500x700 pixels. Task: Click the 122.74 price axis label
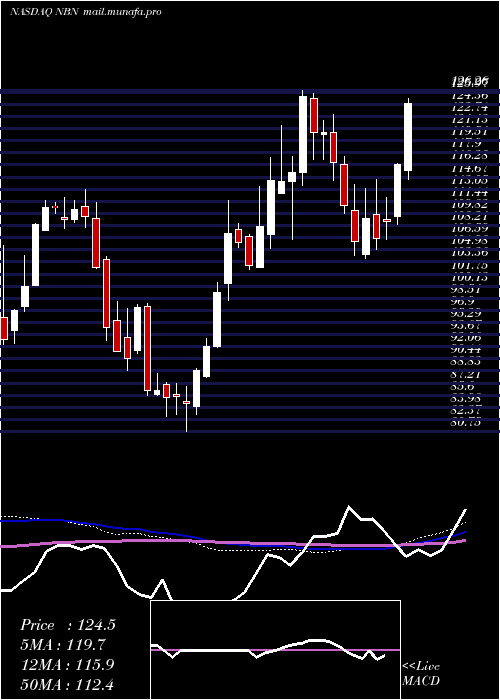tap(470, 107)
